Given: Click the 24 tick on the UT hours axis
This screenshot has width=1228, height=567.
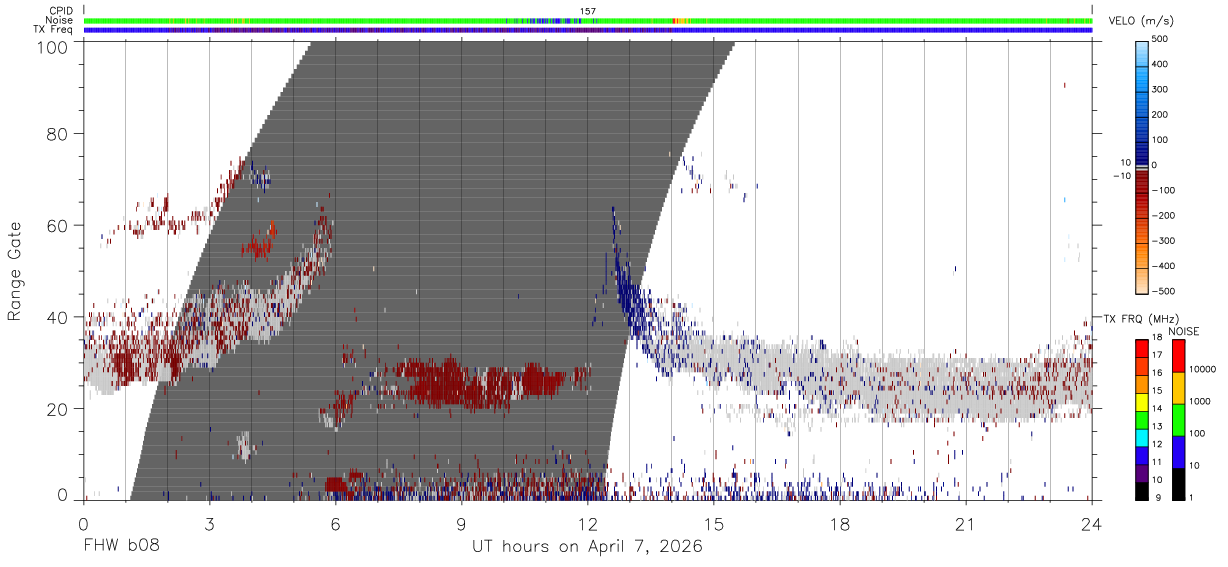Looking at the screenshot, I should coord(1091,524).
